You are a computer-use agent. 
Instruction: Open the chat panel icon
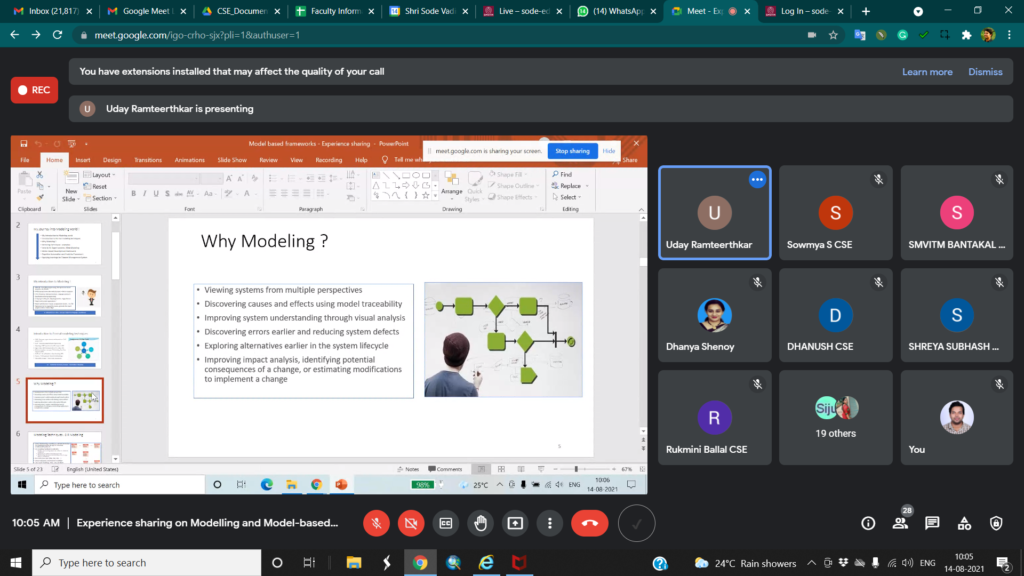coord(932,523)
